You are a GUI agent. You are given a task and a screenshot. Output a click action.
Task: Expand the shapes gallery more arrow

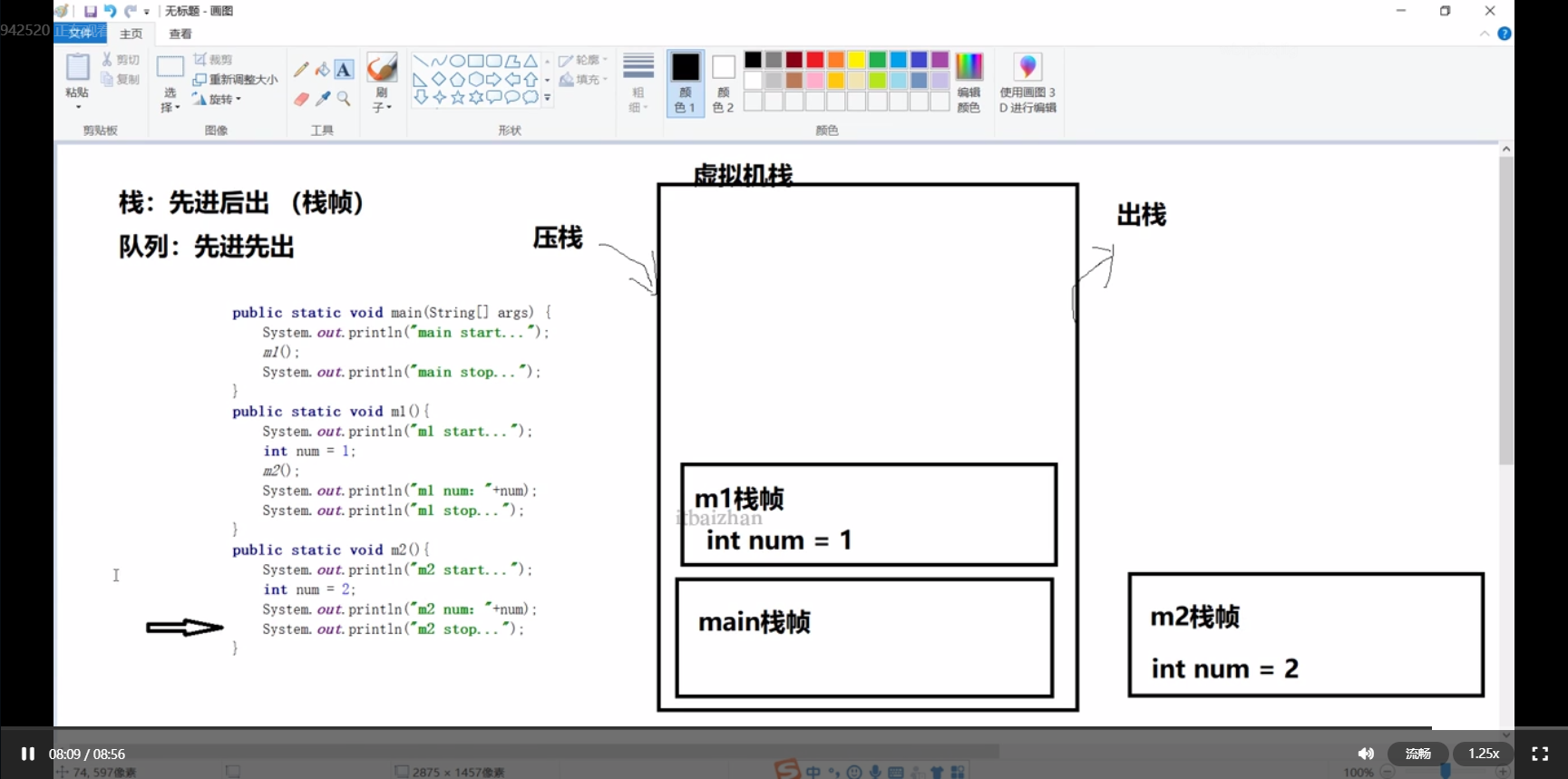548,97
